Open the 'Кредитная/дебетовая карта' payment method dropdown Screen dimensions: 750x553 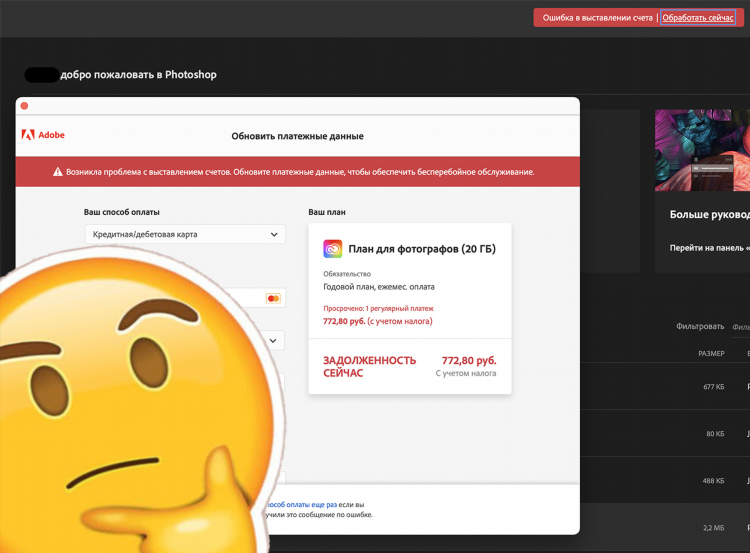coord(185,234)
